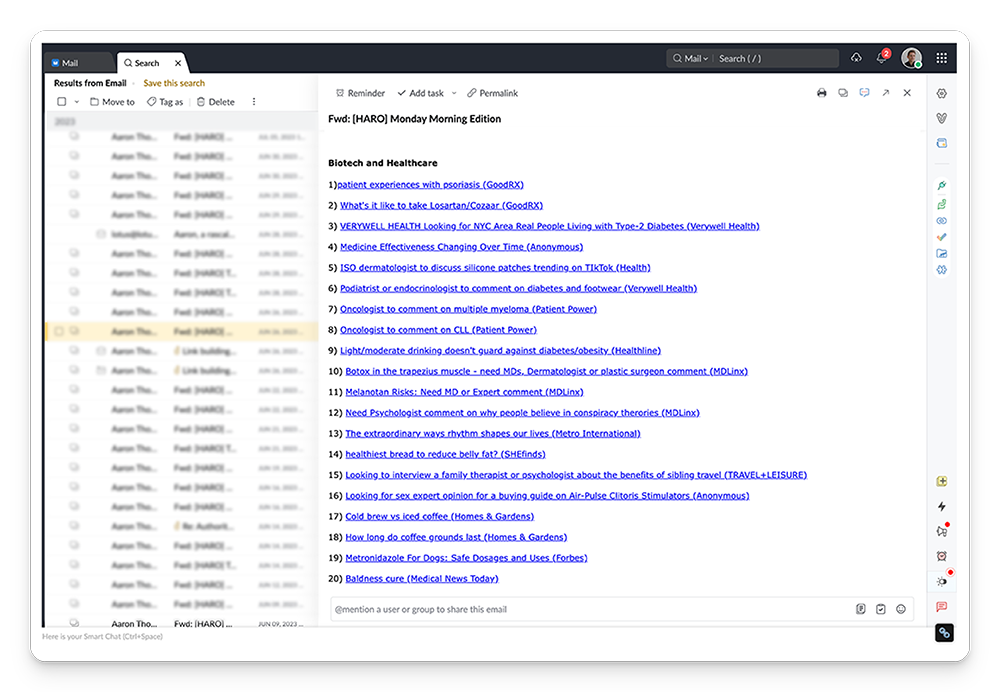Close the Search tab
The width and height of the screenshot is (1000, 692).
click(178, 63)
